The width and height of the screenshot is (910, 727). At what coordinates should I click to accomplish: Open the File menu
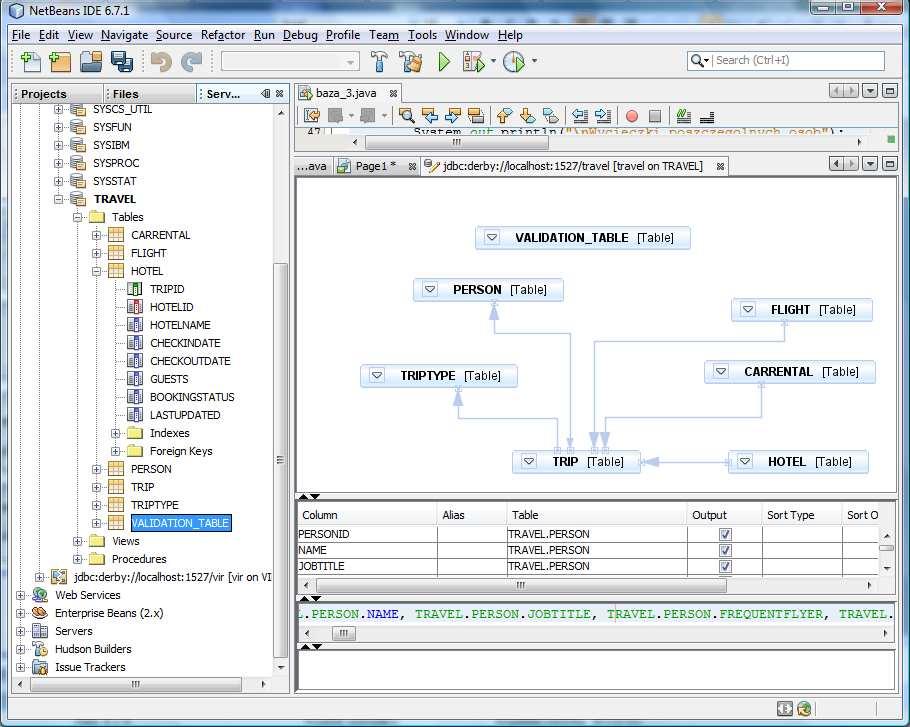tap(20, 35)
